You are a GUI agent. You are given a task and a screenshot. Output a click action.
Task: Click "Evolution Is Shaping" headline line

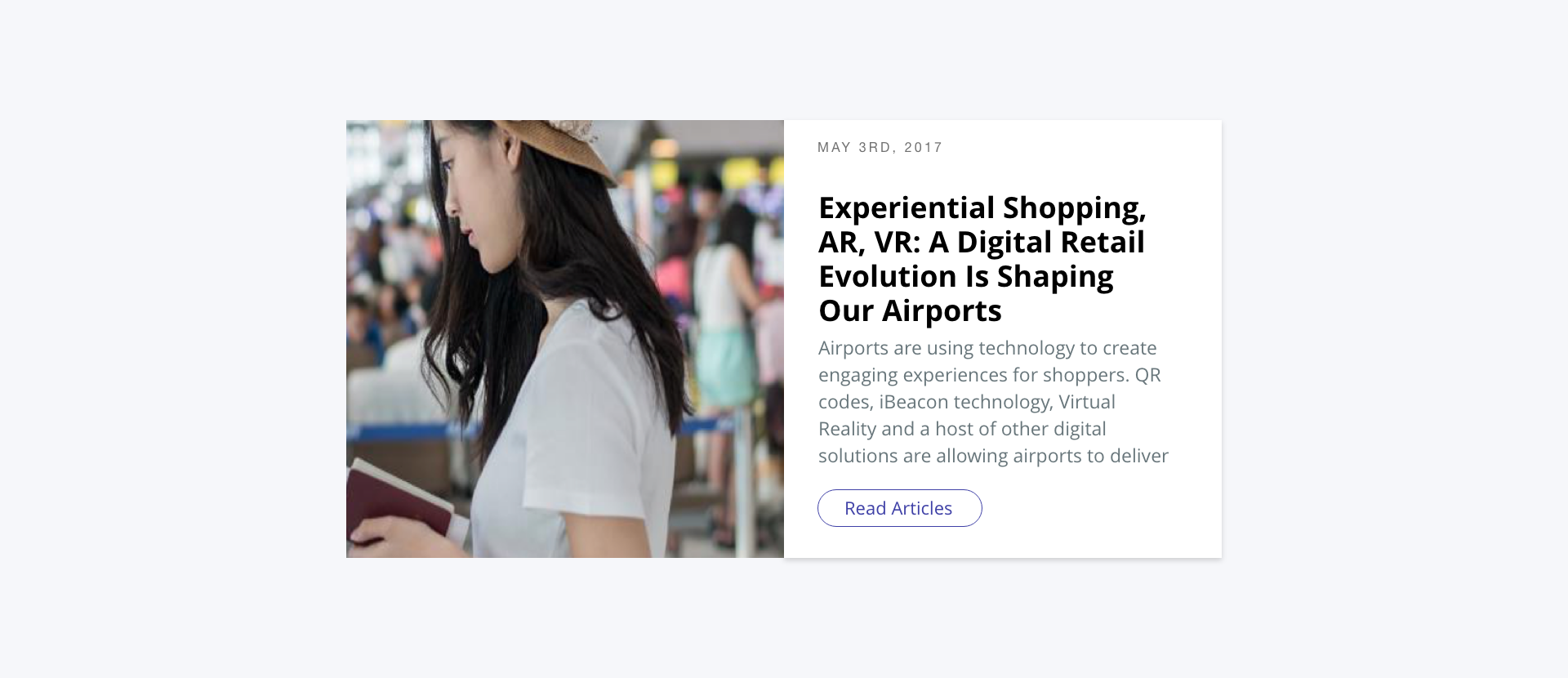[x=965, y=277]
